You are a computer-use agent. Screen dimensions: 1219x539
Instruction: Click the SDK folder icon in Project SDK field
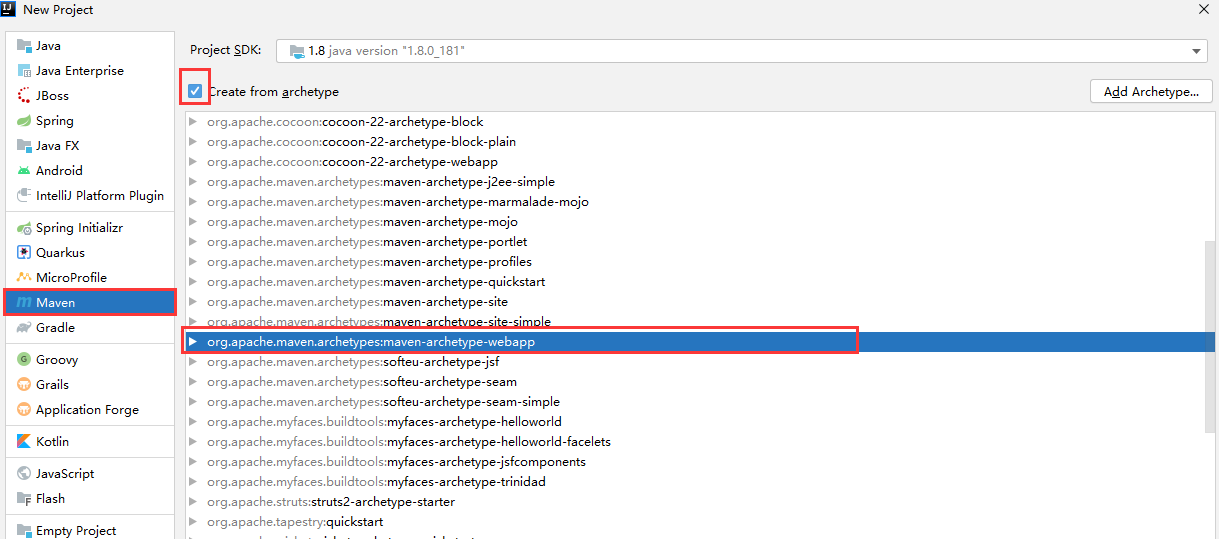pyautogui.click(x=296, y=51)
